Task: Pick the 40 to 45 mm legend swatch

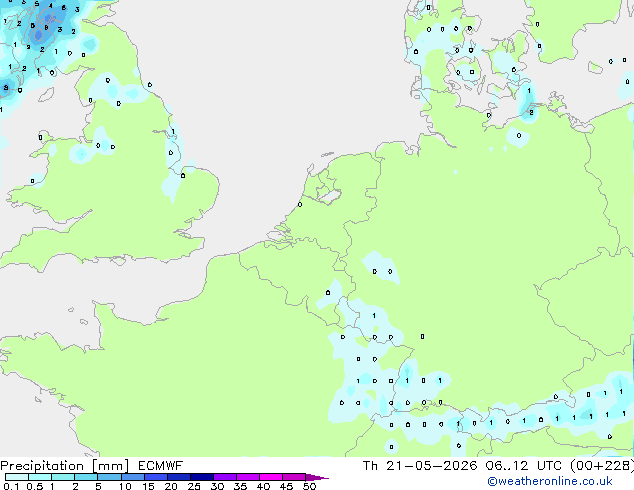Action: (x=271, y=477)
